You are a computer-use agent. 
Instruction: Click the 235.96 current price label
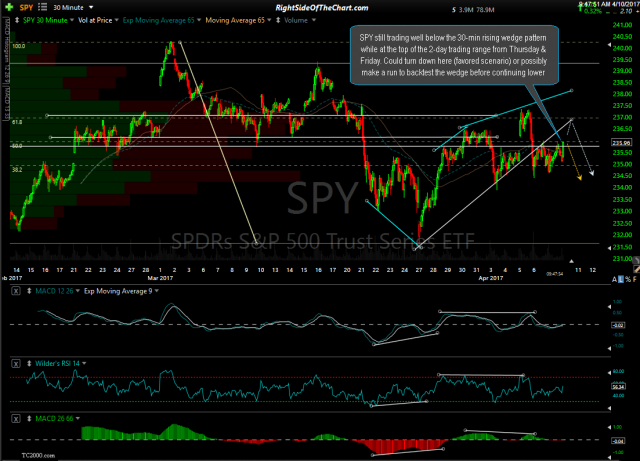pyautogui.click(x=621, y=143)
